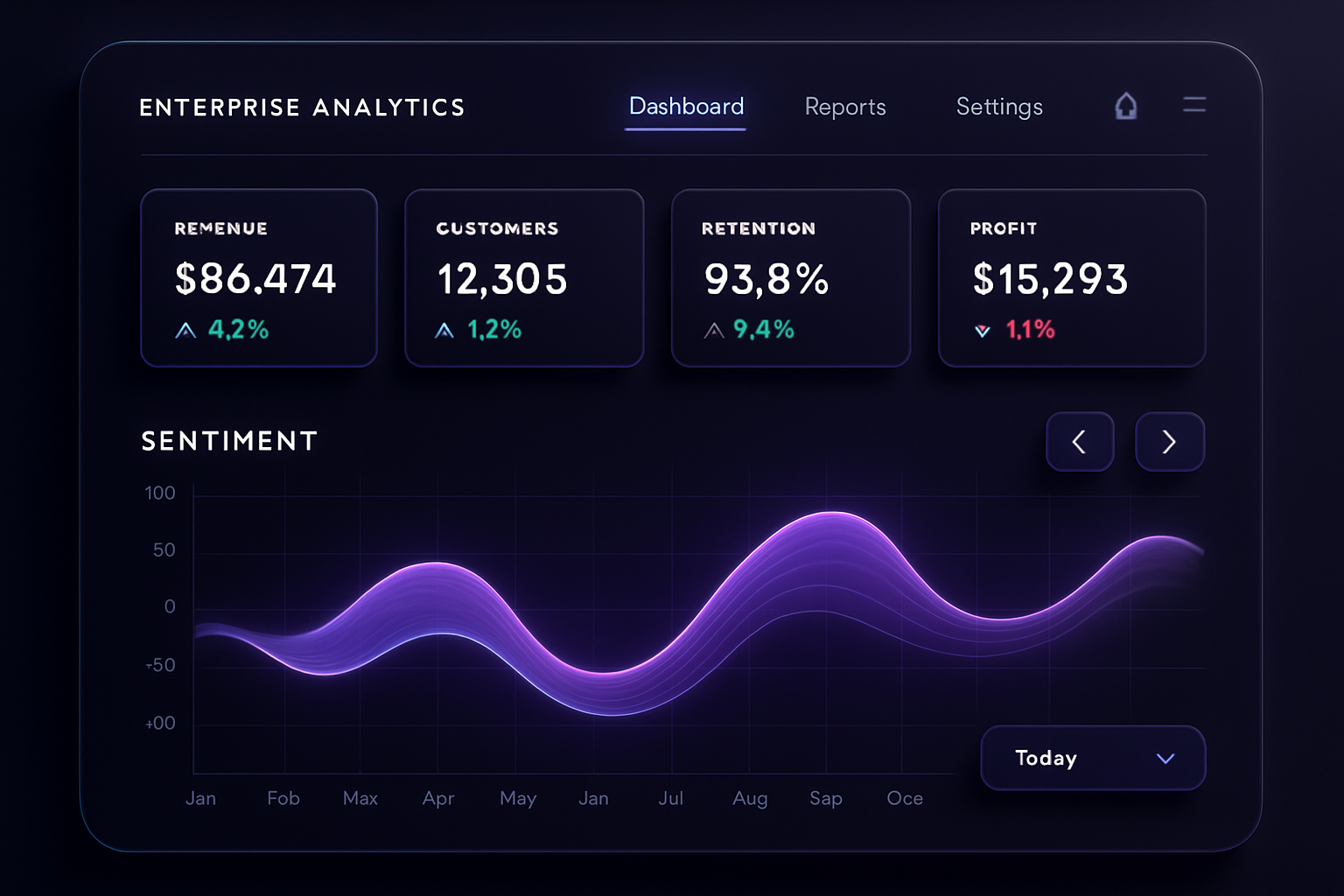1344x896 pixels.
Task: Click the up arrow beside 1.2% on Customers
Action: (444, 330)
